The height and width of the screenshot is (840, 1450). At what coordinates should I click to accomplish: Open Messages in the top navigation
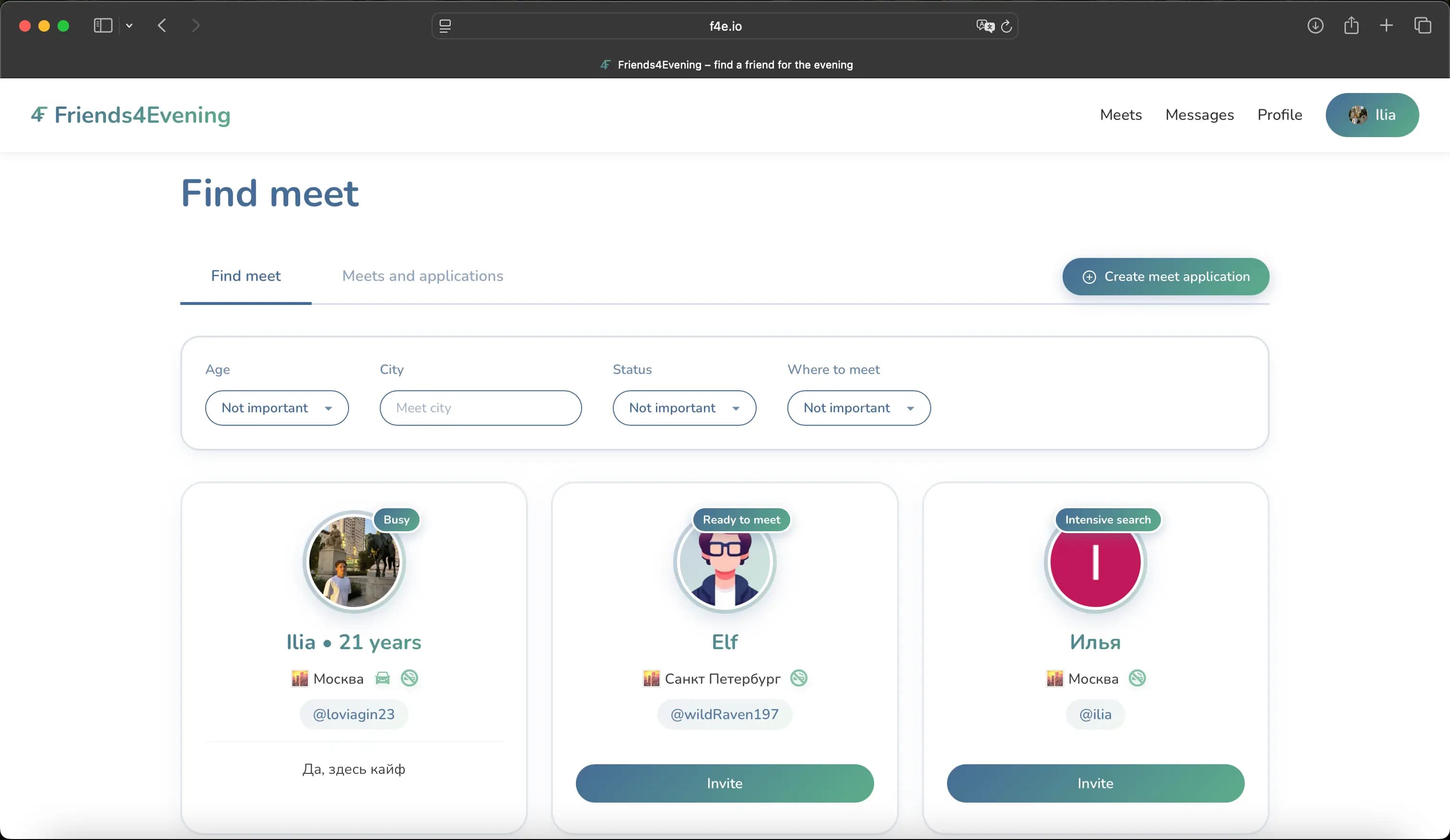click(1199, 115)
